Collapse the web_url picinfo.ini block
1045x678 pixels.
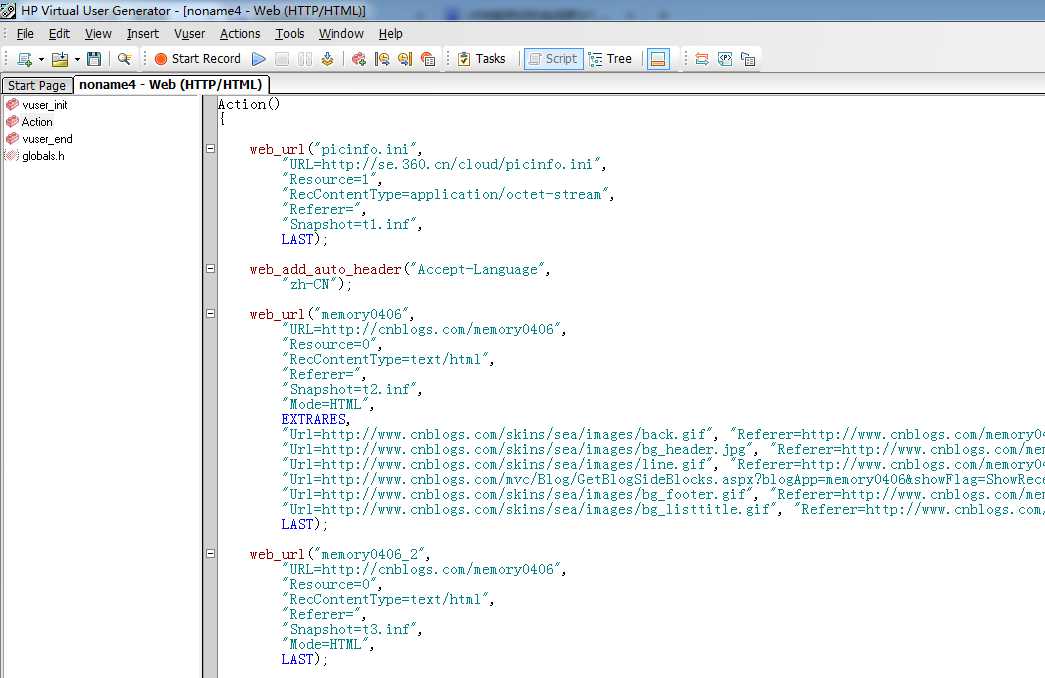point(211,149)
